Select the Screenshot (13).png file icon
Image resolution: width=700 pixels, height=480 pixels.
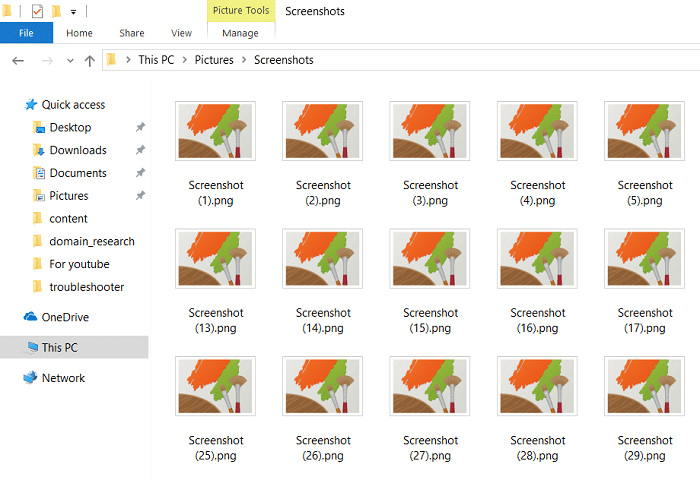215,259
